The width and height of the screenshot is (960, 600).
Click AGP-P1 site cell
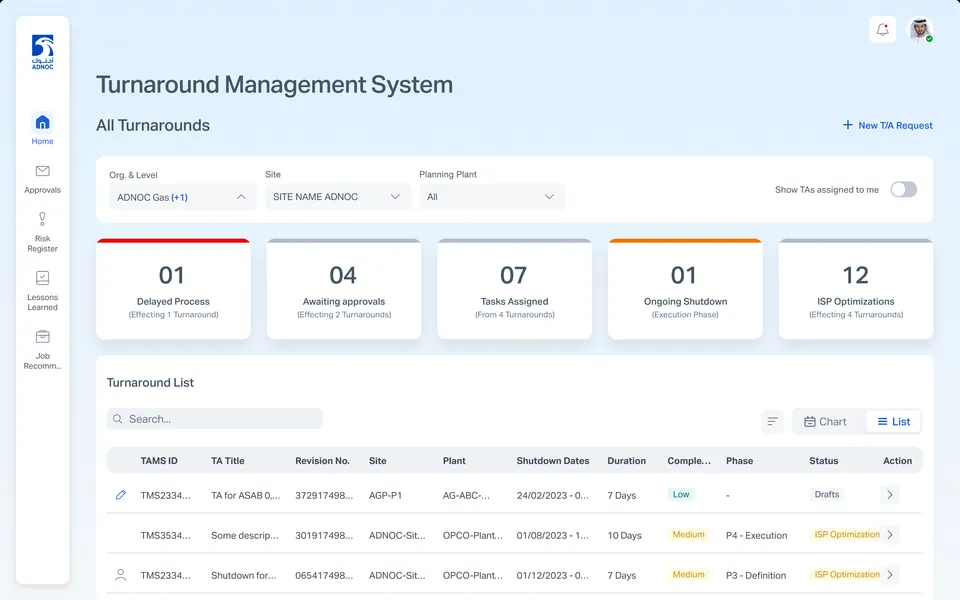pos(385,495)
